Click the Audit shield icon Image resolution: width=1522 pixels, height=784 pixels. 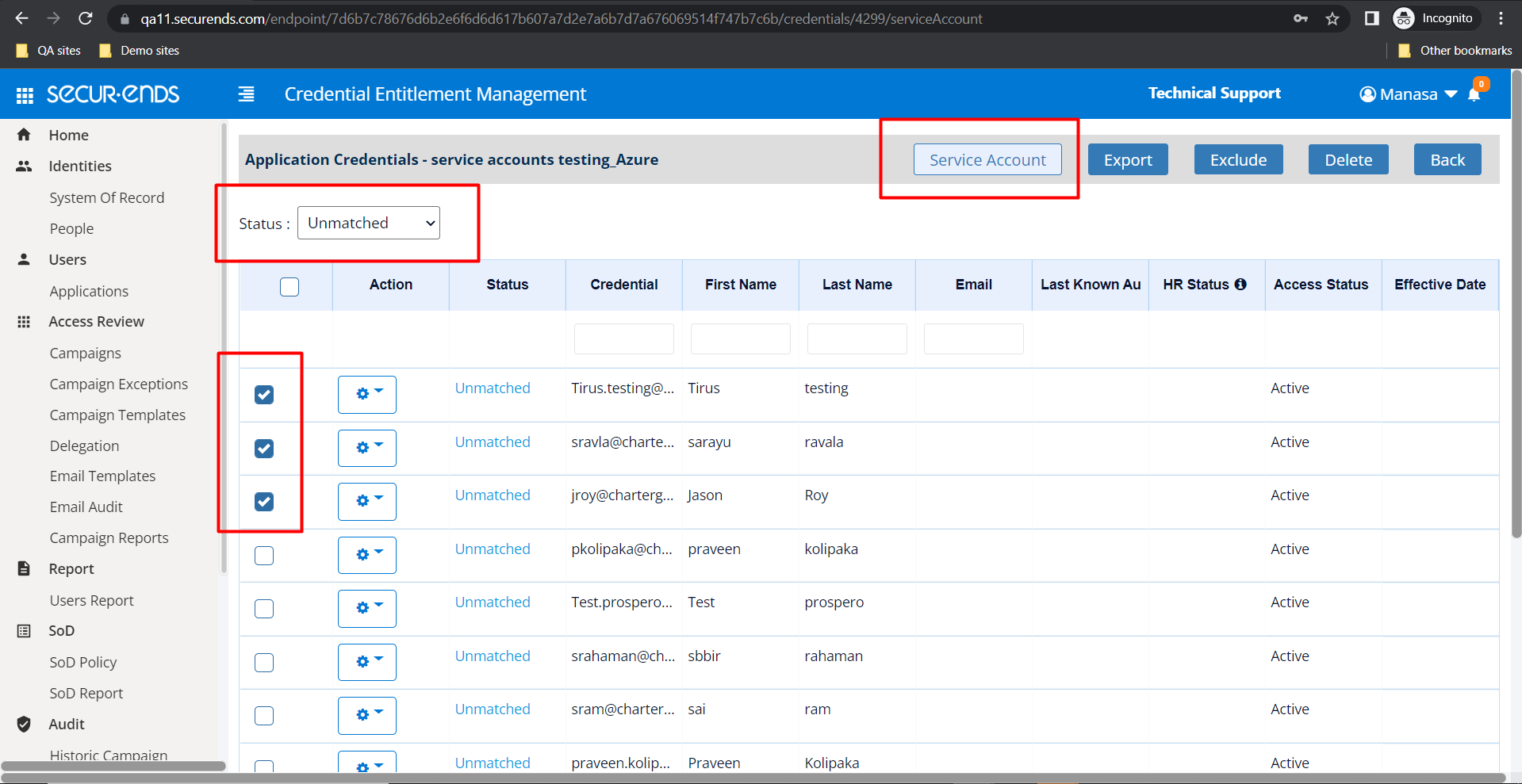coord(25,724)
